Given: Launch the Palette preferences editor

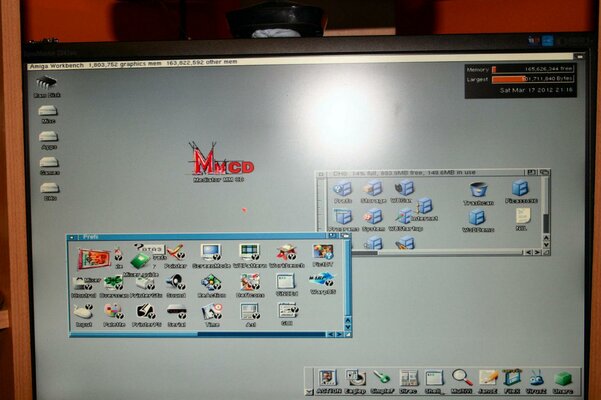Looking at the screenshot, I should point(113,312).
